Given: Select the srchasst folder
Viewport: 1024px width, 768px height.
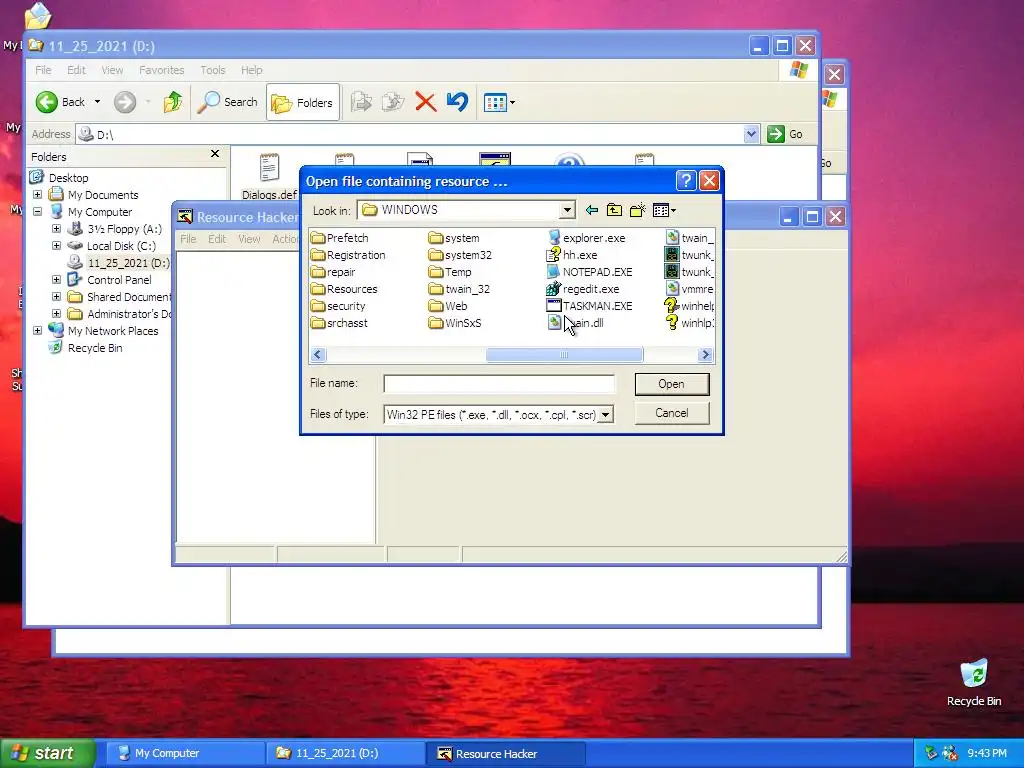Looking at the screenshot, I should [x=340, y=323].
